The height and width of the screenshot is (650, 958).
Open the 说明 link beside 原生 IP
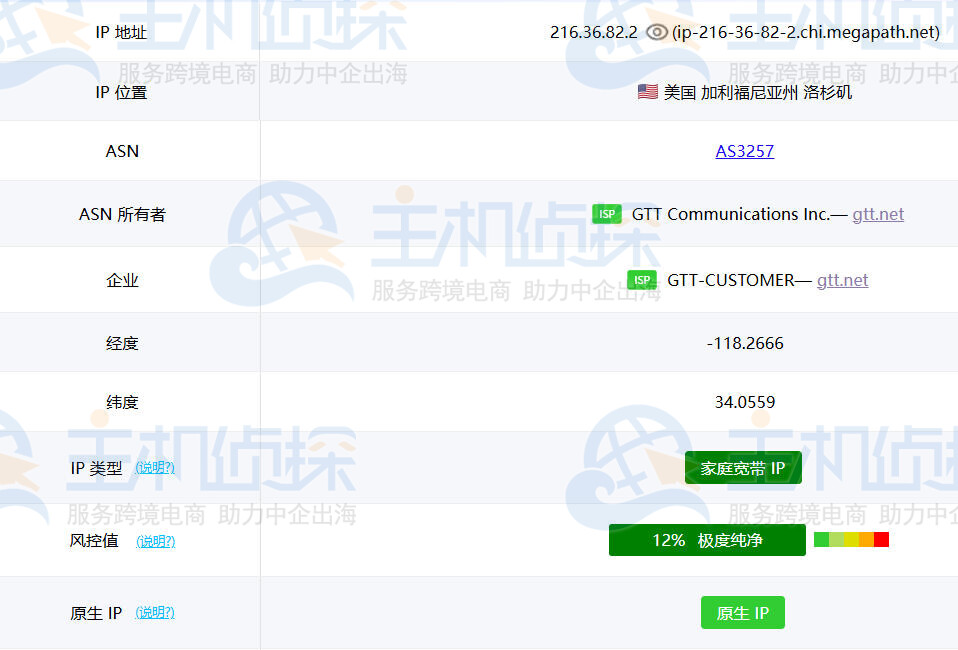tap(155, 613)
